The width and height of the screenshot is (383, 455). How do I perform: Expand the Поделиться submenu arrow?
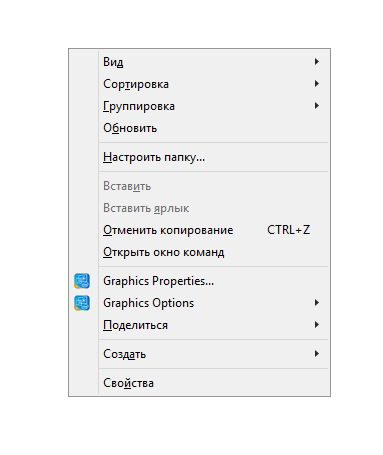point(317,325)
